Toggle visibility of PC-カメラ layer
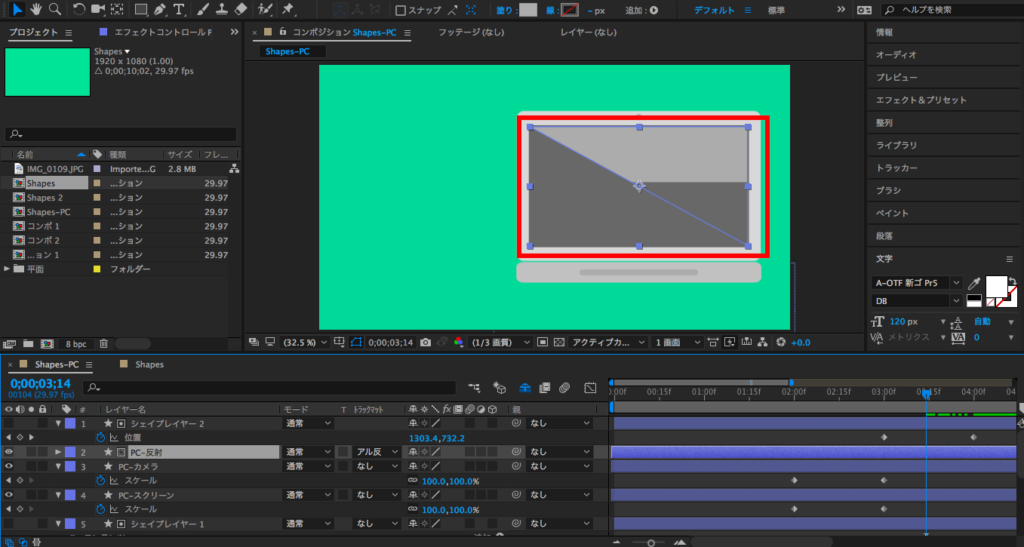The image size is (1024, 547). pos(9,466)
